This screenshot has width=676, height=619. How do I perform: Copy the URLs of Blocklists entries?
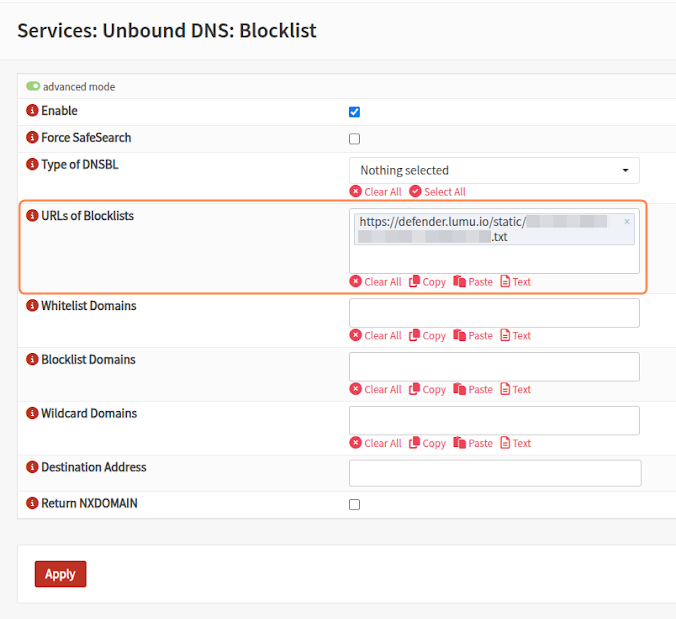click(427, 282)
